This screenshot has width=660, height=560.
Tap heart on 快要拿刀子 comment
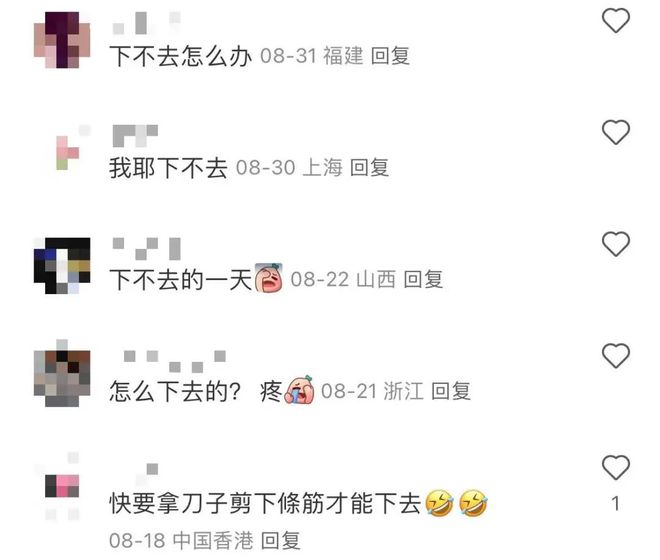tap(616, 467)
